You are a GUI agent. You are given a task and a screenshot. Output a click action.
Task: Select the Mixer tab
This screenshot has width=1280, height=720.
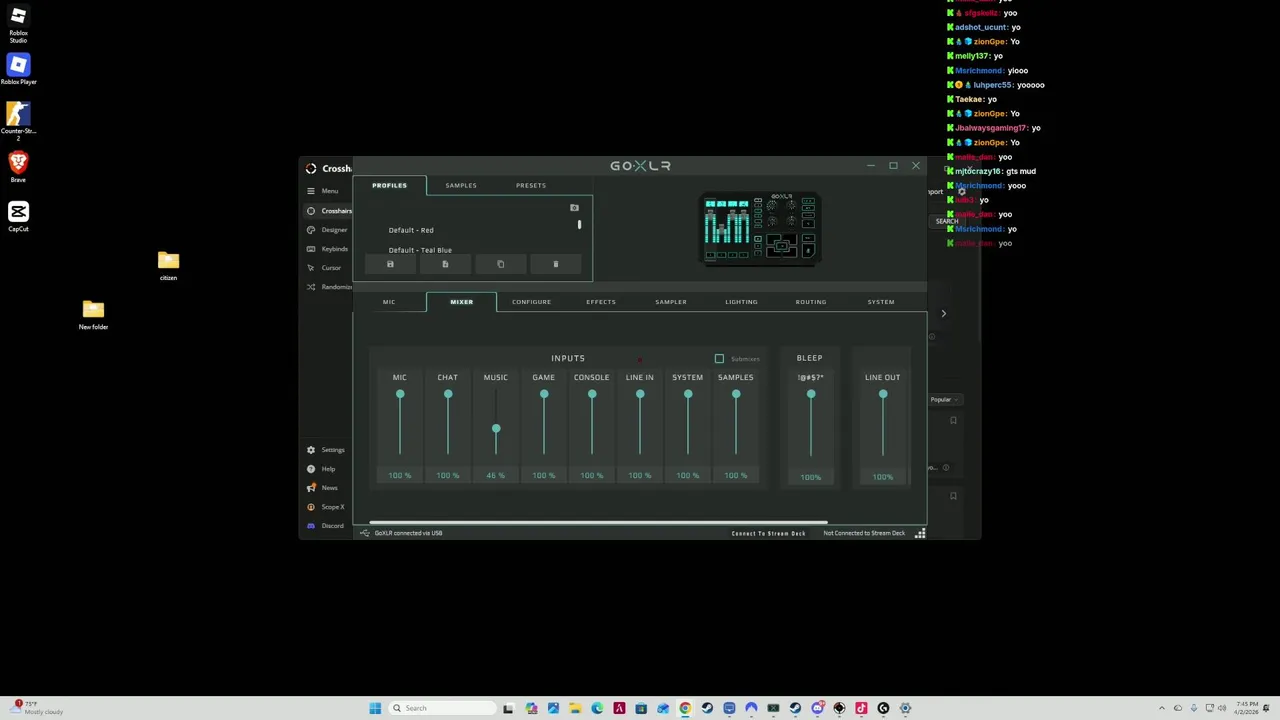point(461,302)
